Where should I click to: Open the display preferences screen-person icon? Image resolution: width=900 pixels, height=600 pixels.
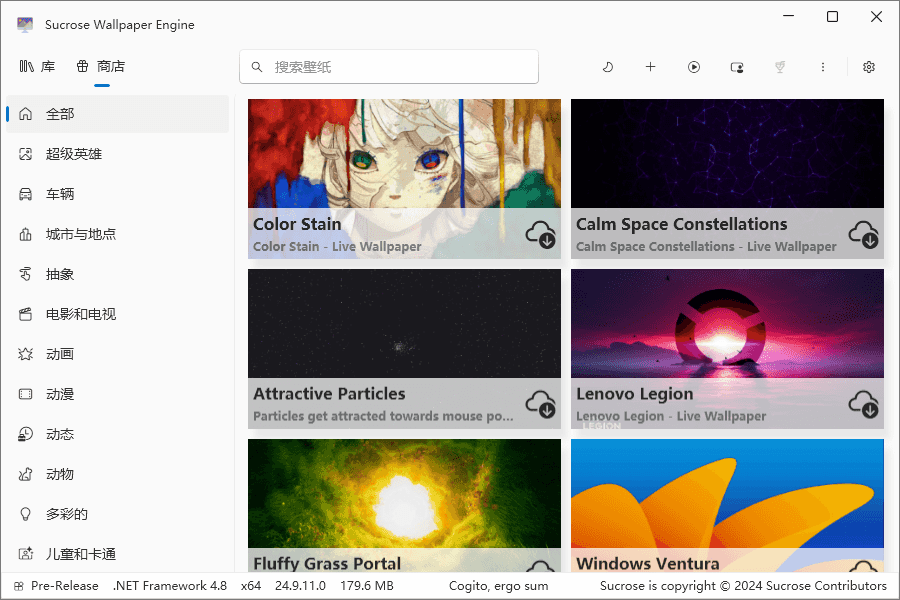click(x=737, y=67)
